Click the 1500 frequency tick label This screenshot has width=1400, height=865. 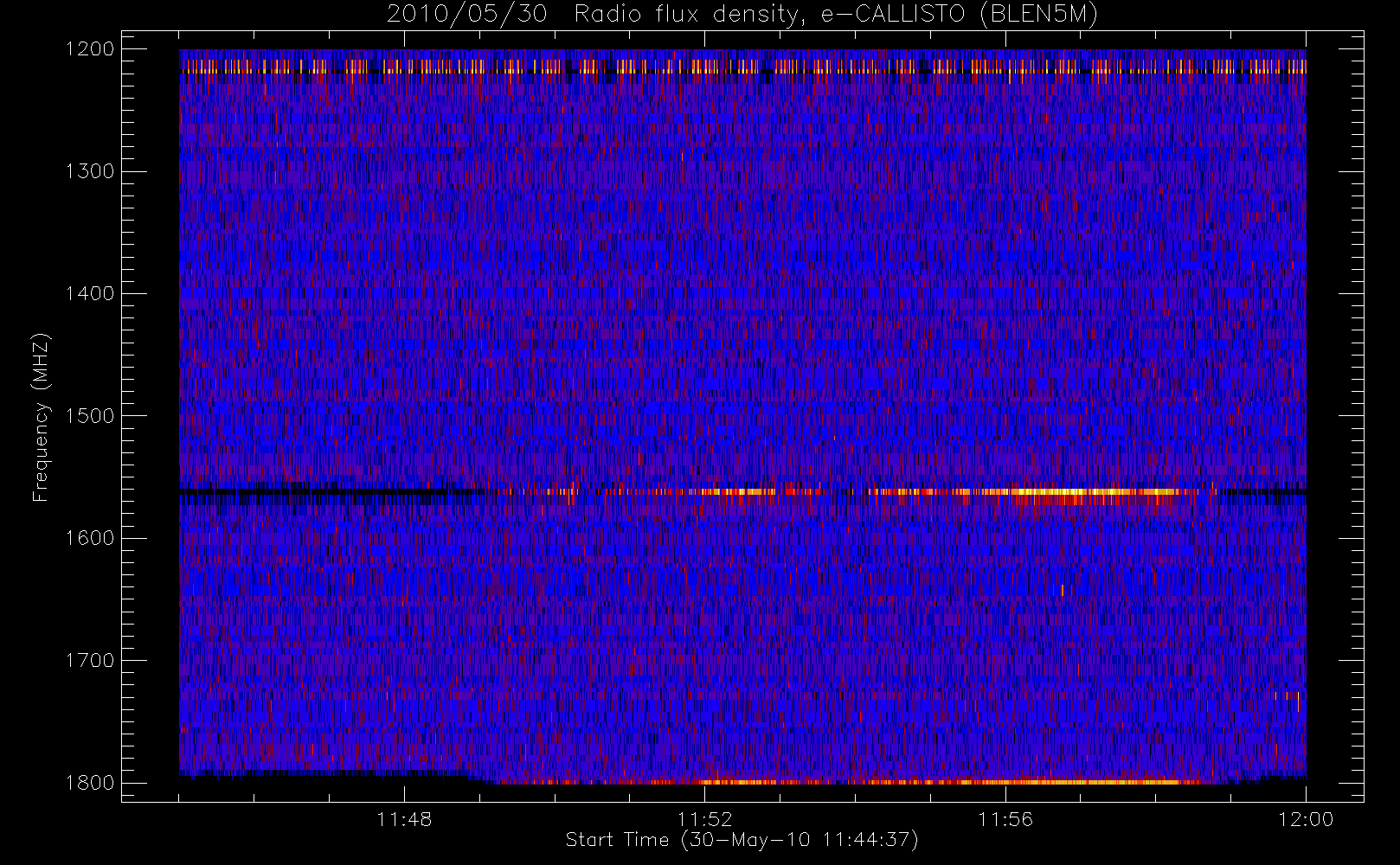pos(90,416)
